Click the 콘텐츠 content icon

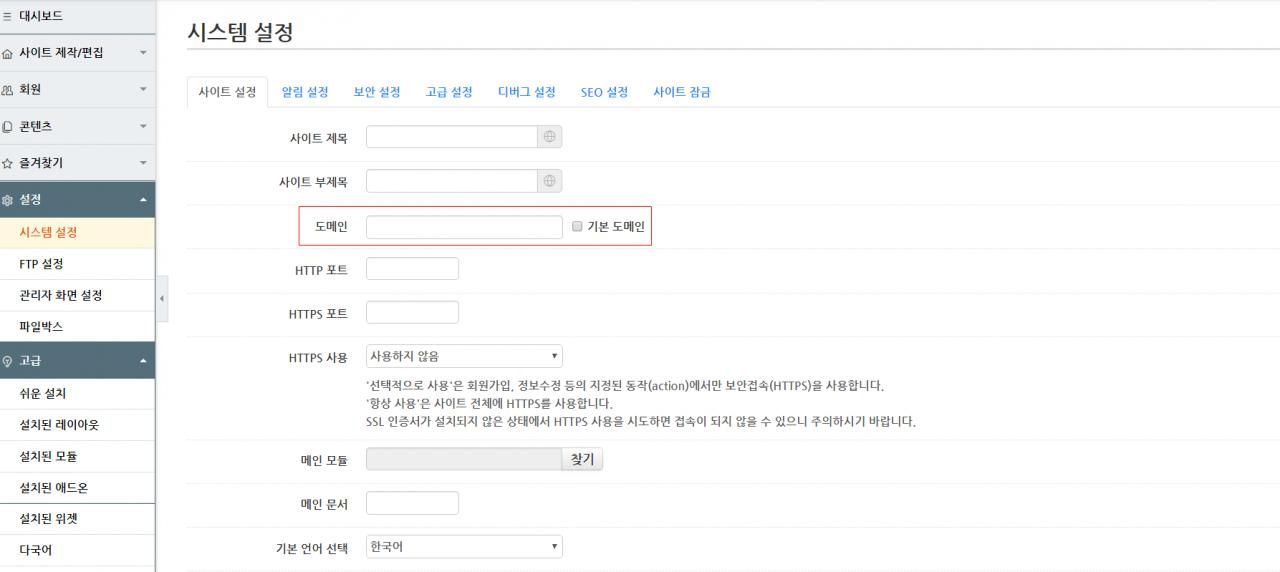pos(8,127)
